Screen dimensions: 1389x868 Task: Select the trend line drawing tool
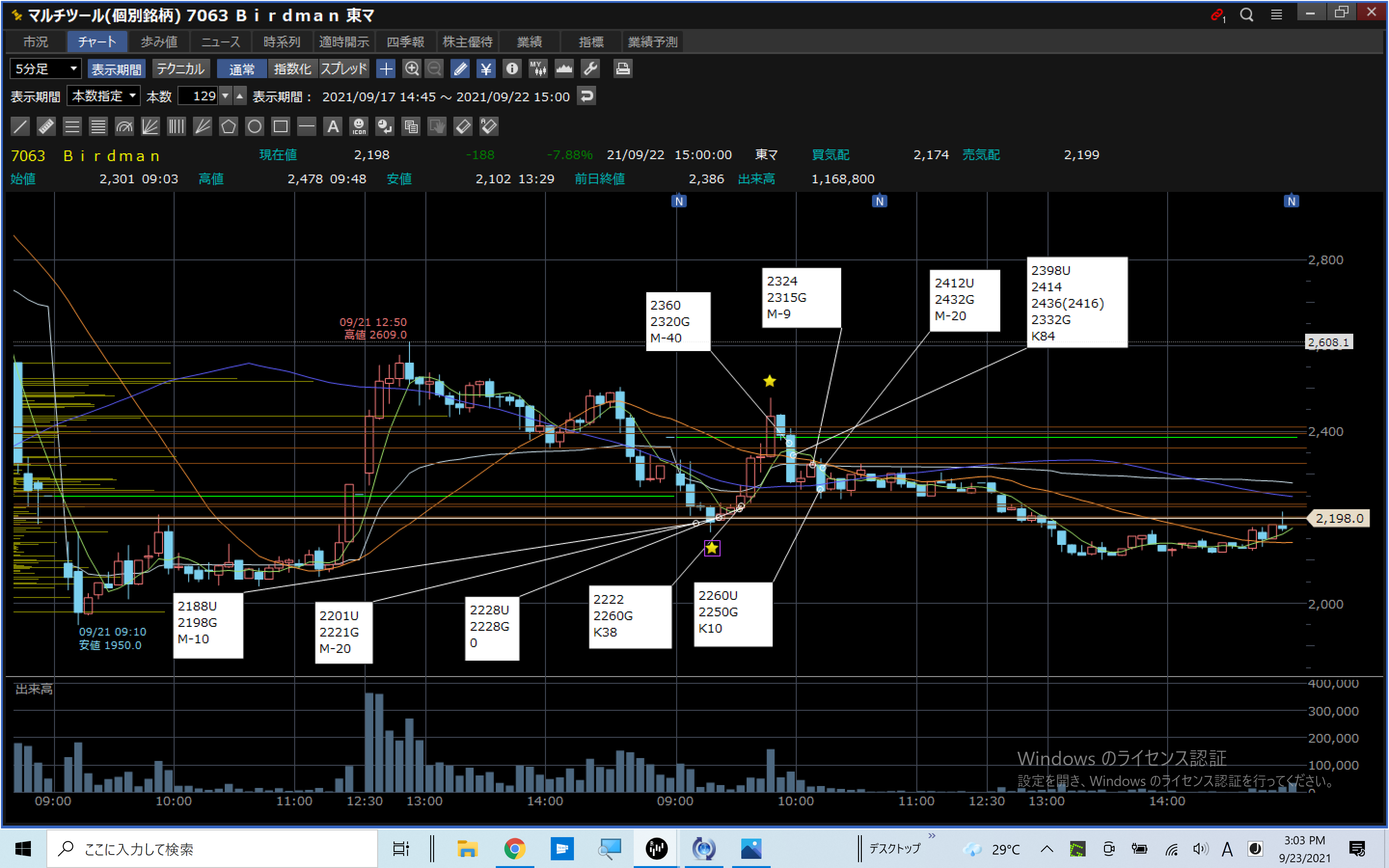click(20, 126)
